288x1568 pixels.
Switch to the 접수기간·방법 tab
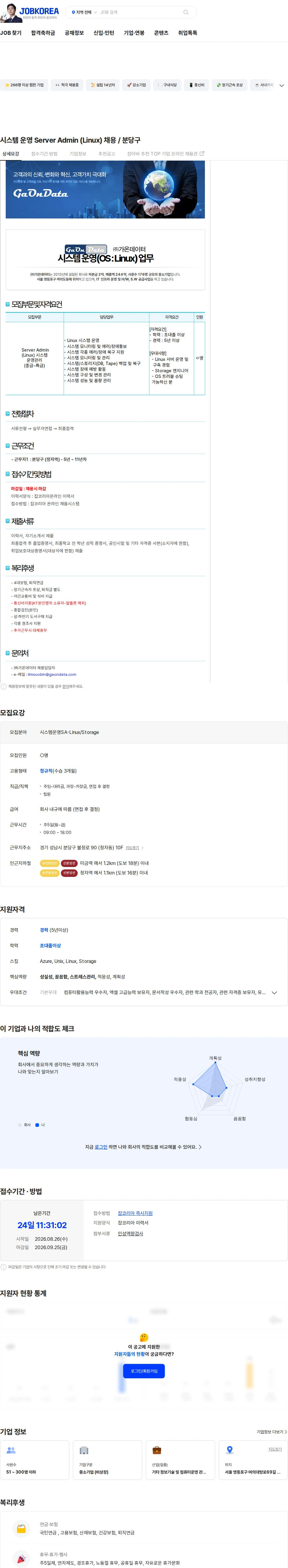44,154
